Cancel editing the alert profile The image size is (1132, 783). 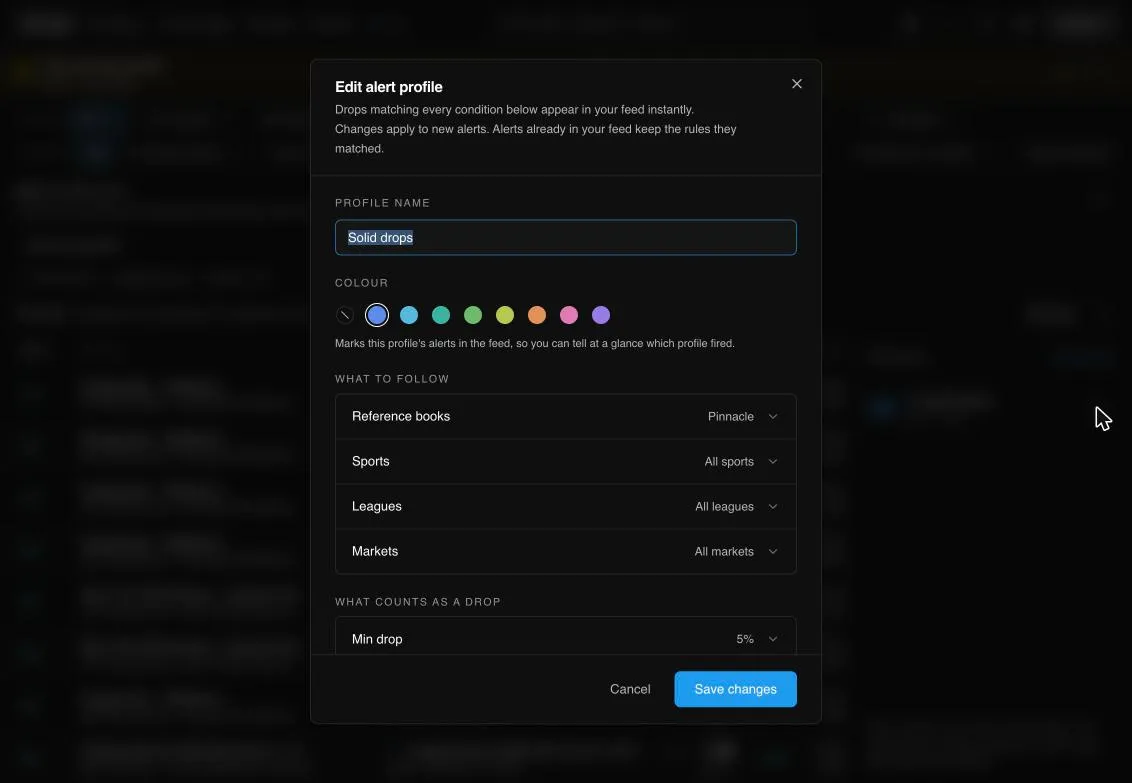tap(630, 689)
